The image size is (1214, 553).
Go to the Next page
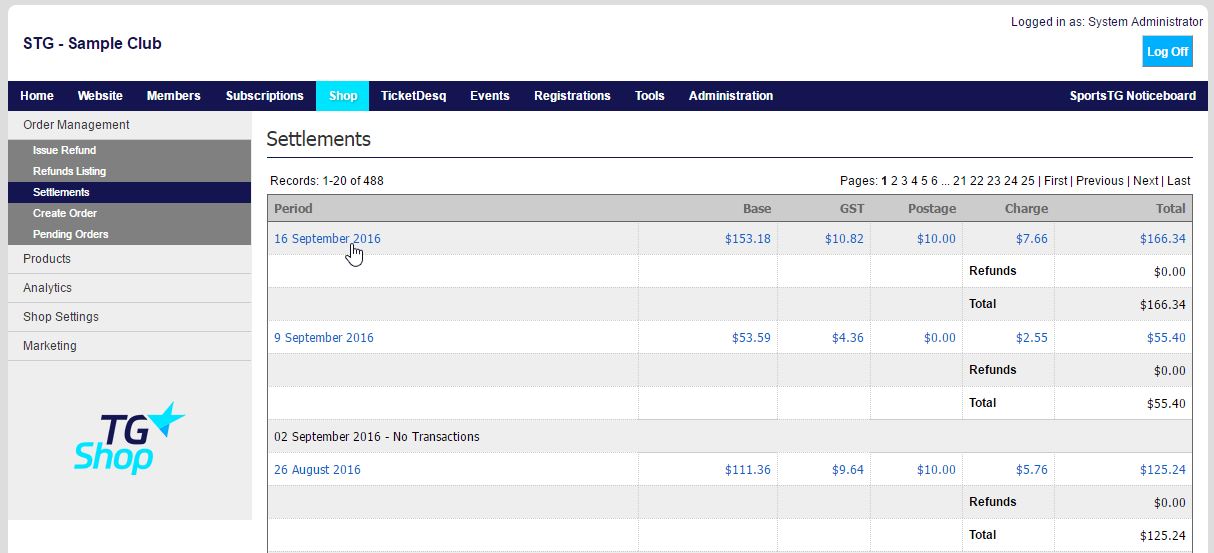click(1146, 181)
